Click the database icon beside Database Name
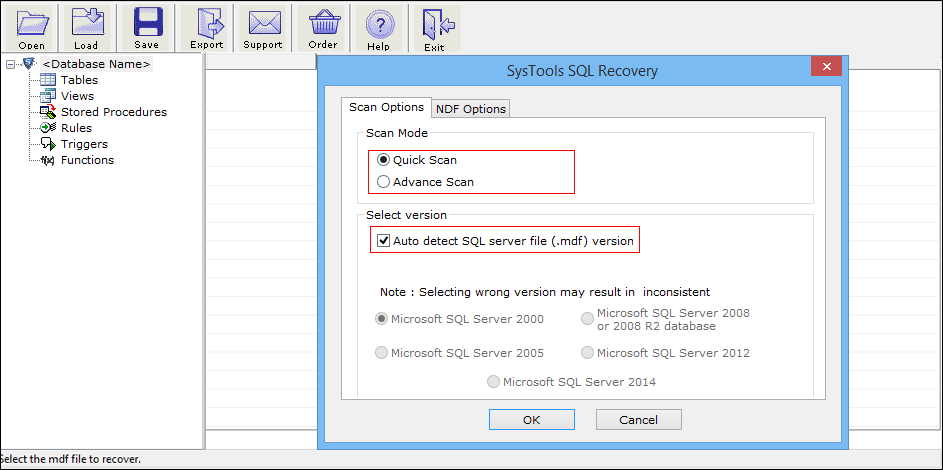Screen dimensions: 943x470 point(29,64)
